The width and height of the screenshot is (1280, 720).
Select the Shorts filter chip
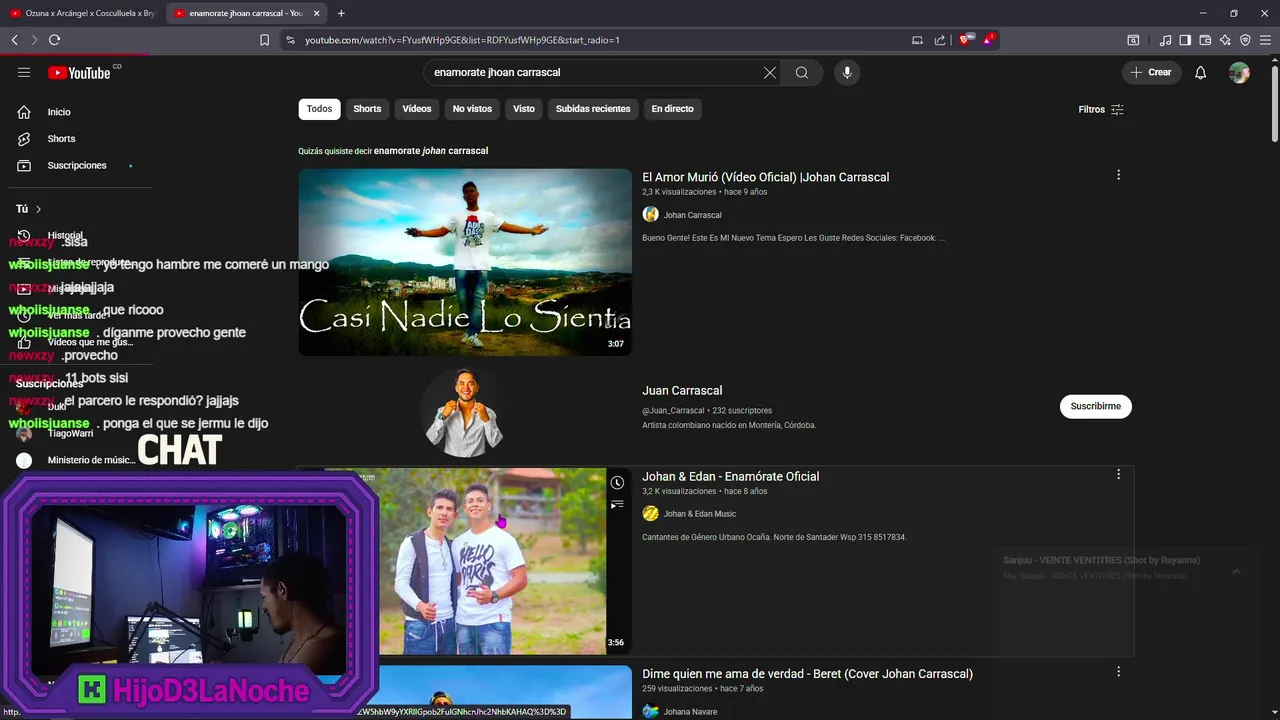point(367,109)
